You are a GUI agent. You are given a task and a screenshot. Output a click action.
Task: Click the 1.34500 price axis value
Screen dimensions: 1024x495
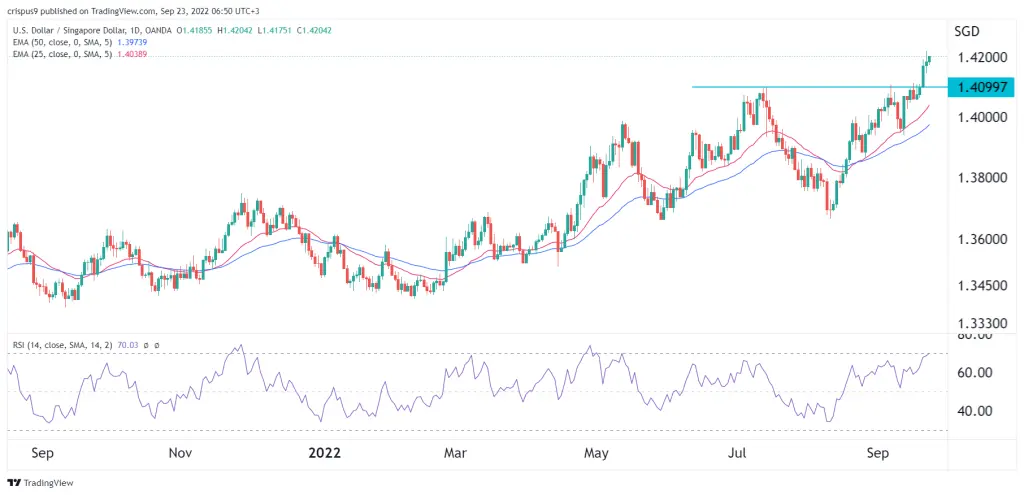982,285
